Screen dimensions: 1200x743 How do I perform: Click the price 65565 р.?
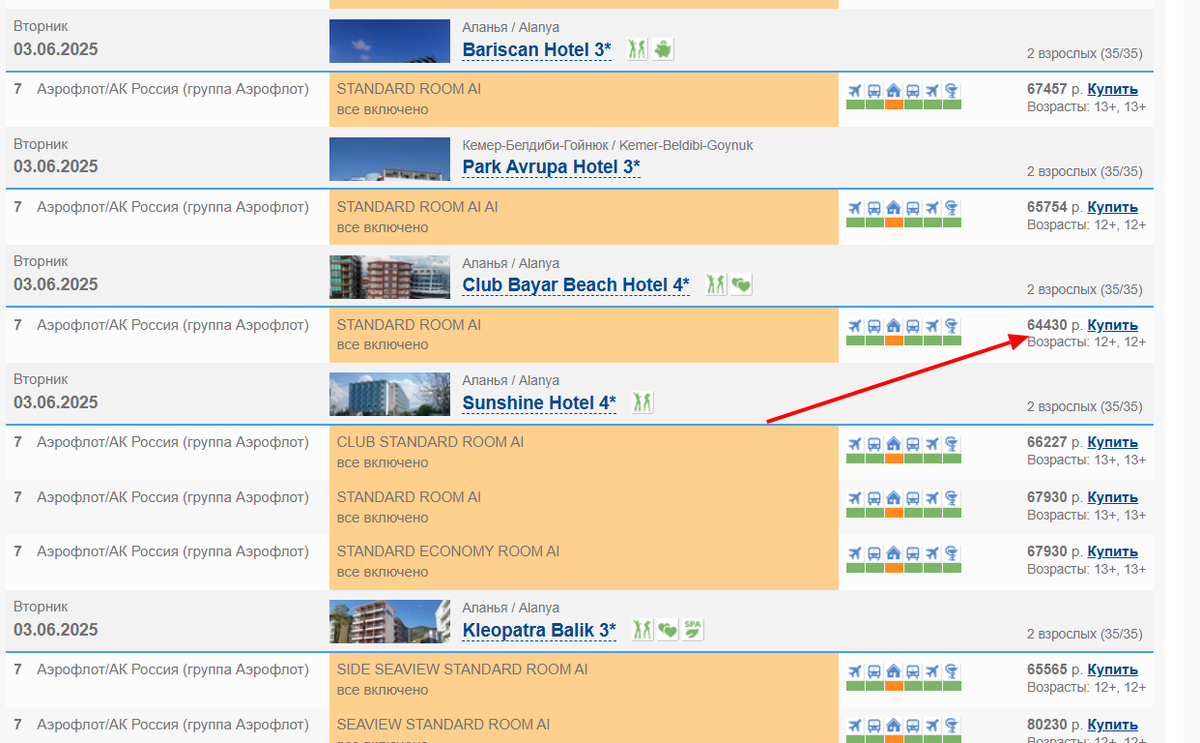[1055, 670]
